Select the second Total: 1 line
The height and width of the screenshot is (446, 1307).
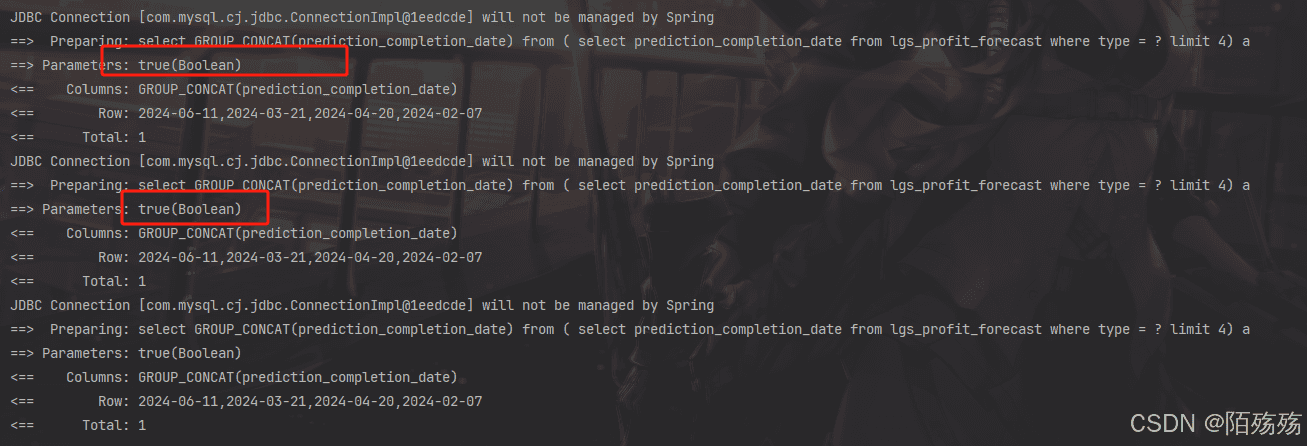click(x=78, y=281)
